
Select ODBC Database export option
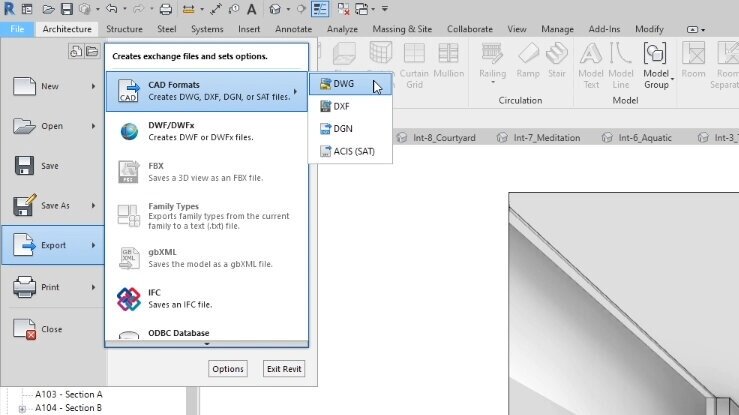(x=207, y=333)
